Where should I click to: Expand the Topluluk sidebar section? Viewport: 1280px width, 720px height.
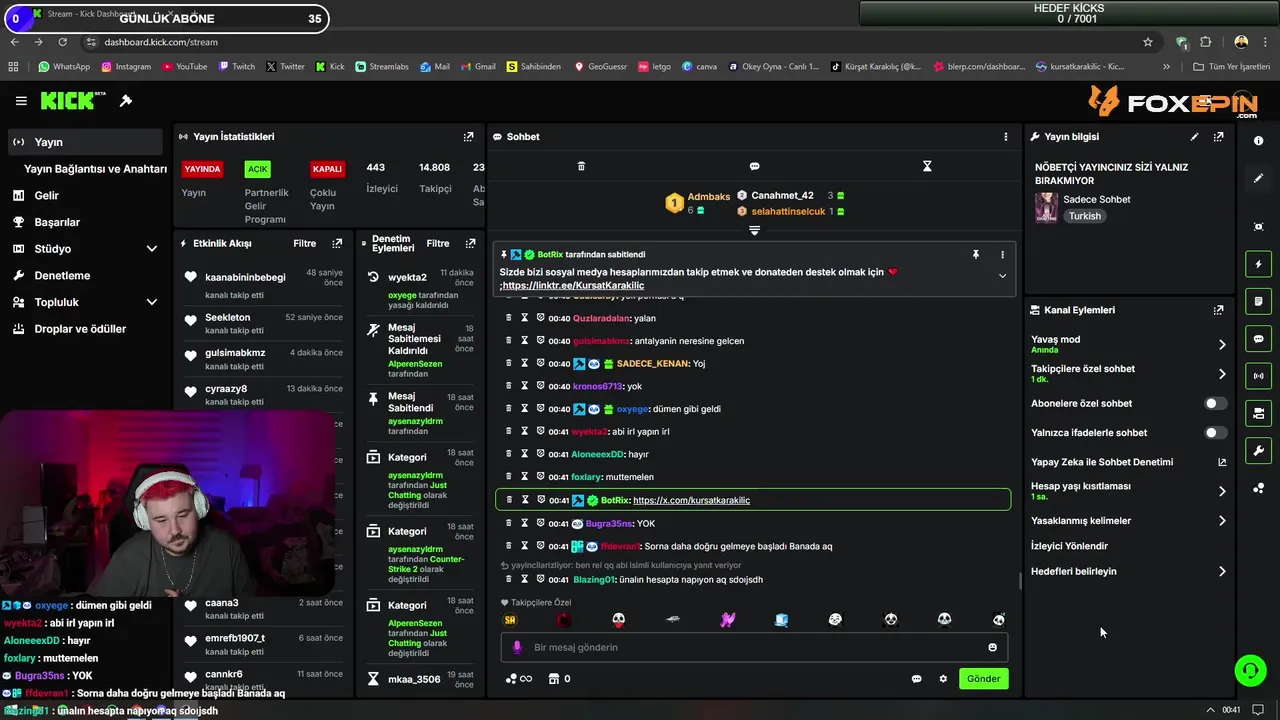click(x=152, y=302)
